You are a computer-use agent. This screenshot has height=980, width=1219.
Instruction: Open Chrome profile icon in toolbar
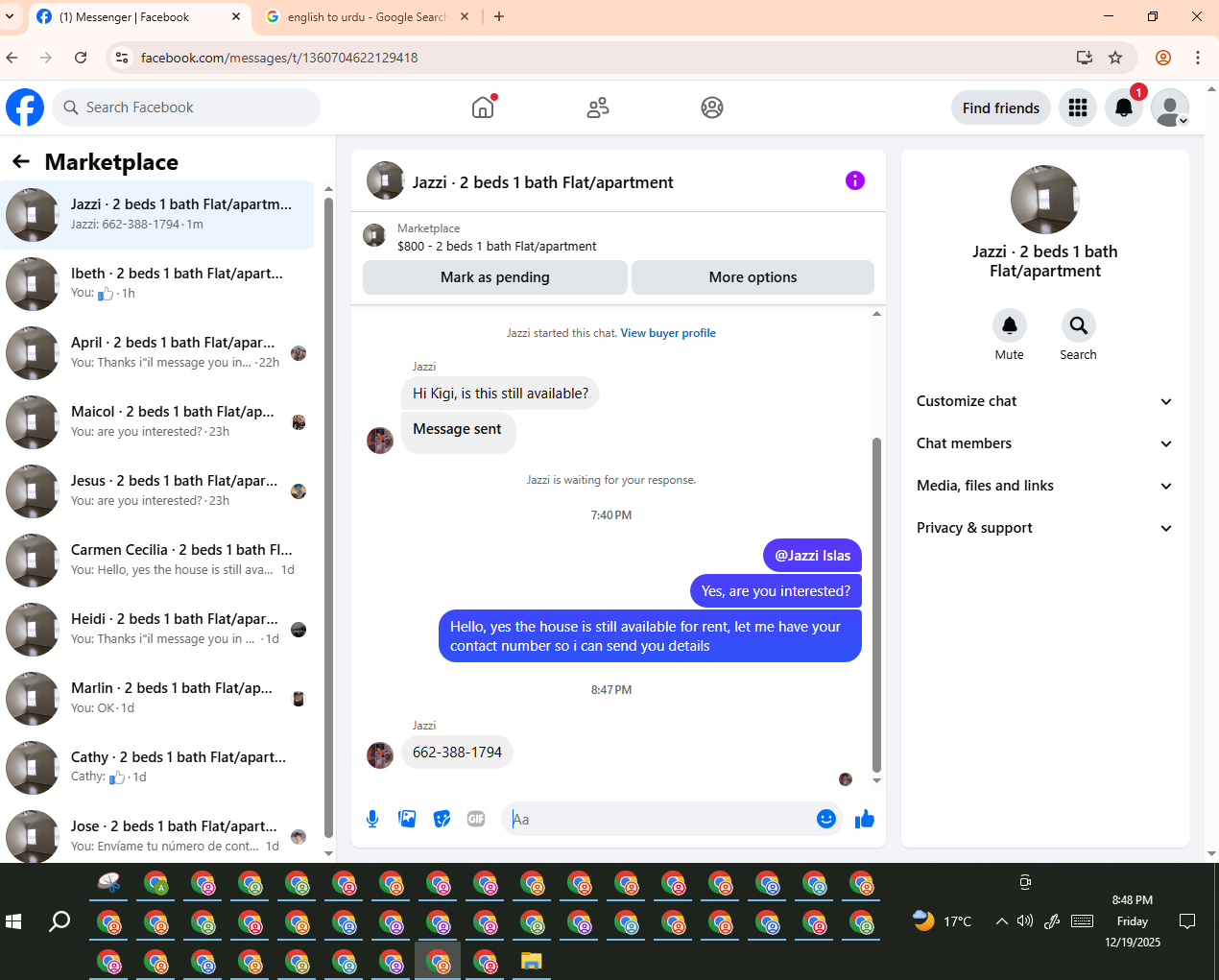pos(1163,58)
